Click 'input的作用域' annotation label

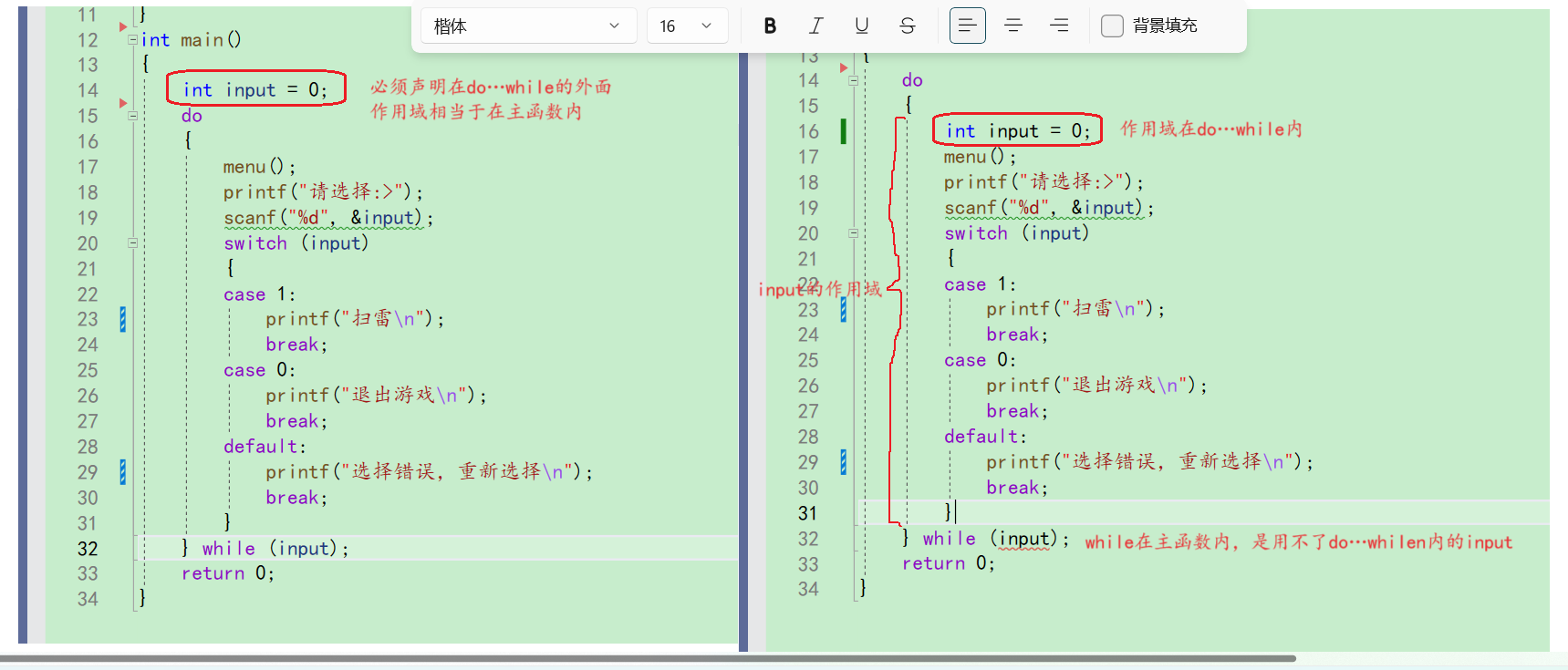820,289
